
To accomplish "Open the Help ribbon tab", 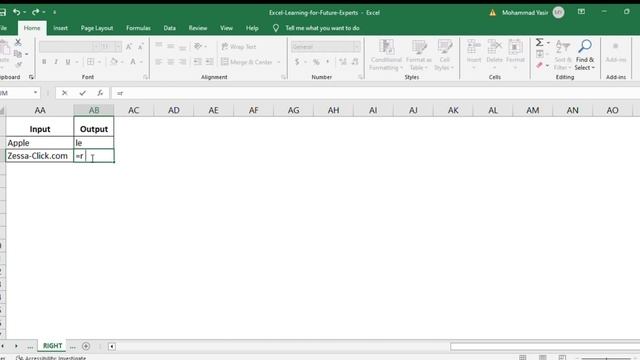I will coord(252,28).
